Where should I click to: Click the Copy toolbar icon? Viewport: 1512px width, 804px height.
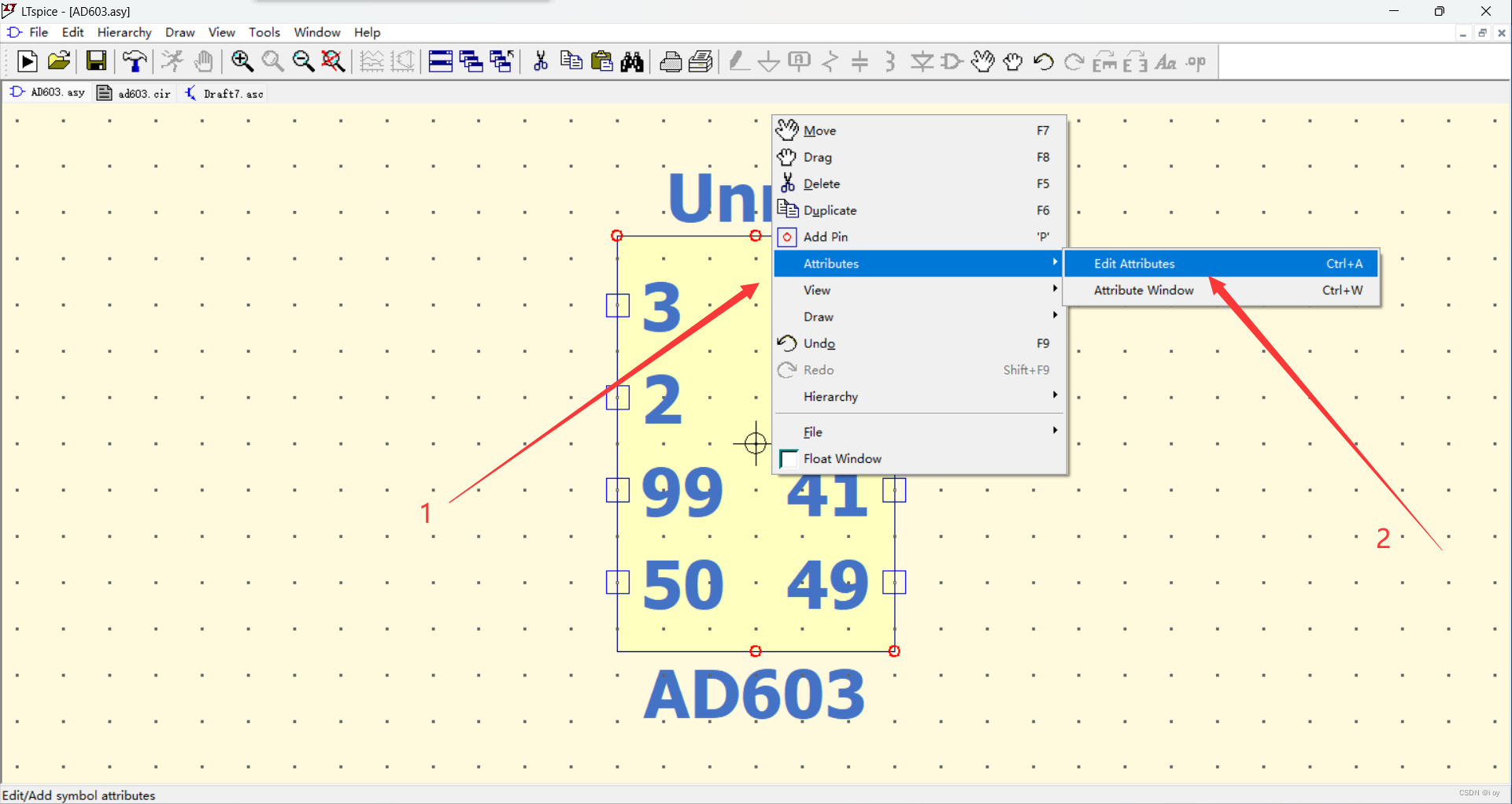coord(571,61)
